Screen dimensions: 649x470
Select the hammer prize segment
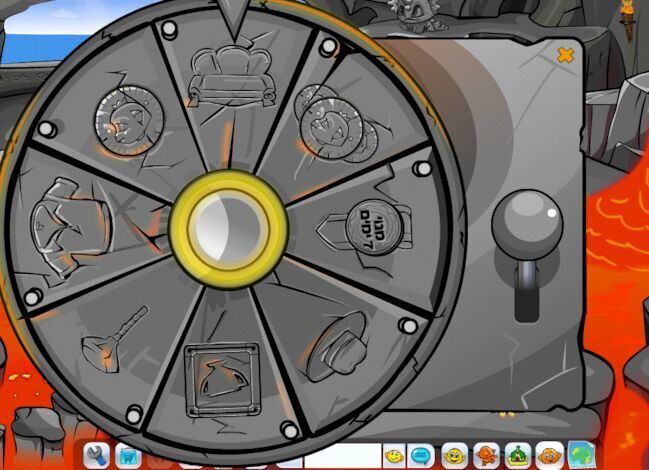tap(114, 340)
